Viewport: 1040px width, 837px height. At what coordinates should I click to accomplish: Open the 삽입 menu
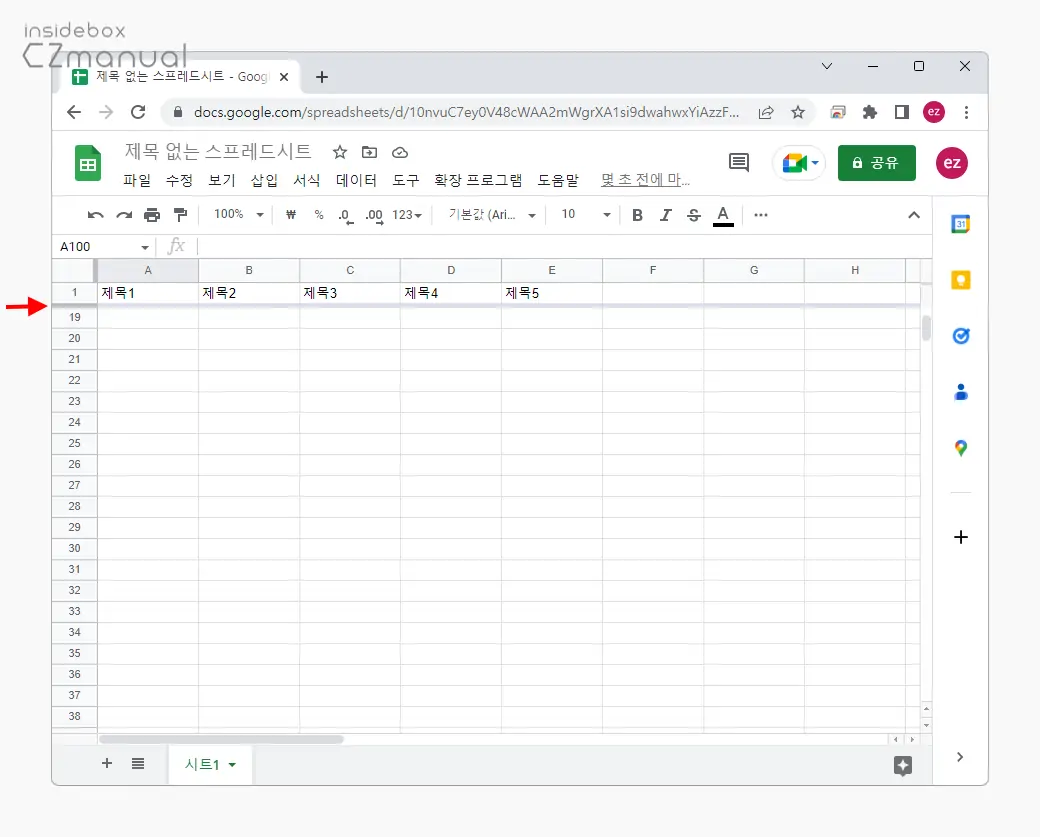264,180
